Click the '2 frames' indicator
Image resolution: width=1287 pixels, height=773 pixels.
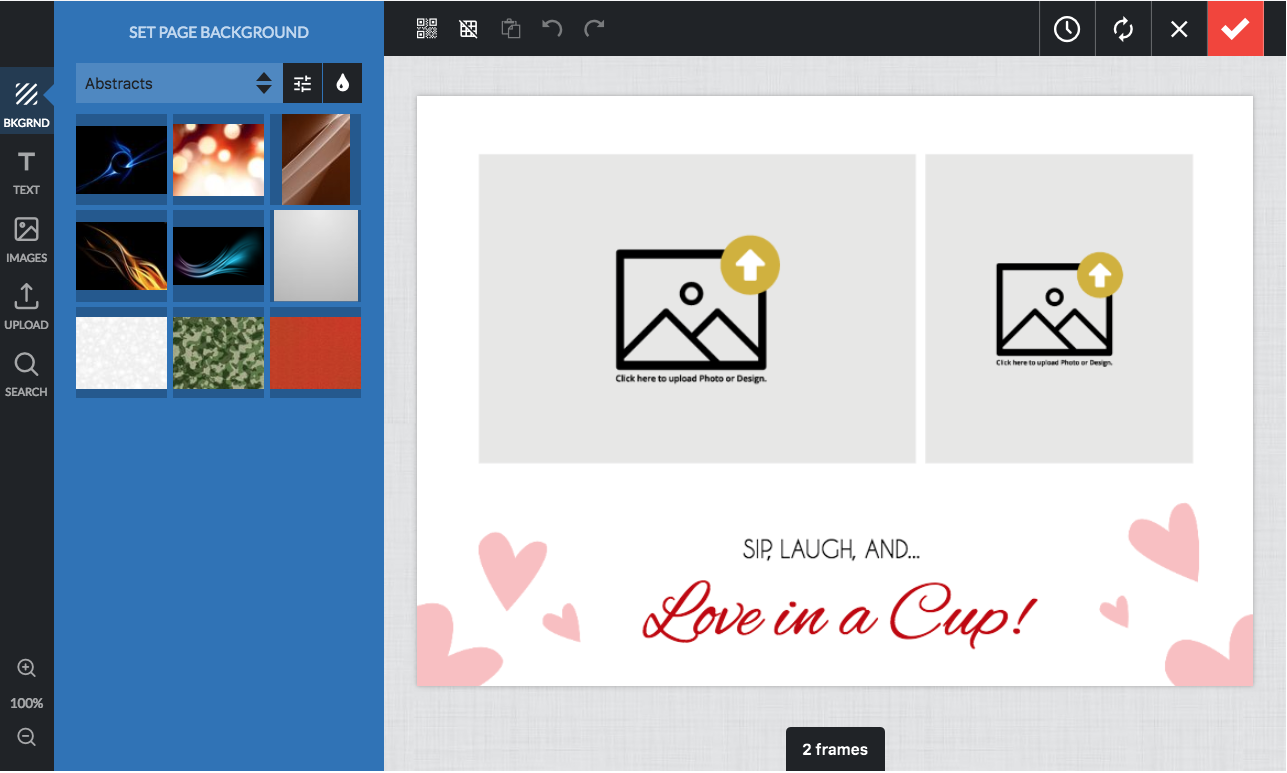[x=835, y=749]
